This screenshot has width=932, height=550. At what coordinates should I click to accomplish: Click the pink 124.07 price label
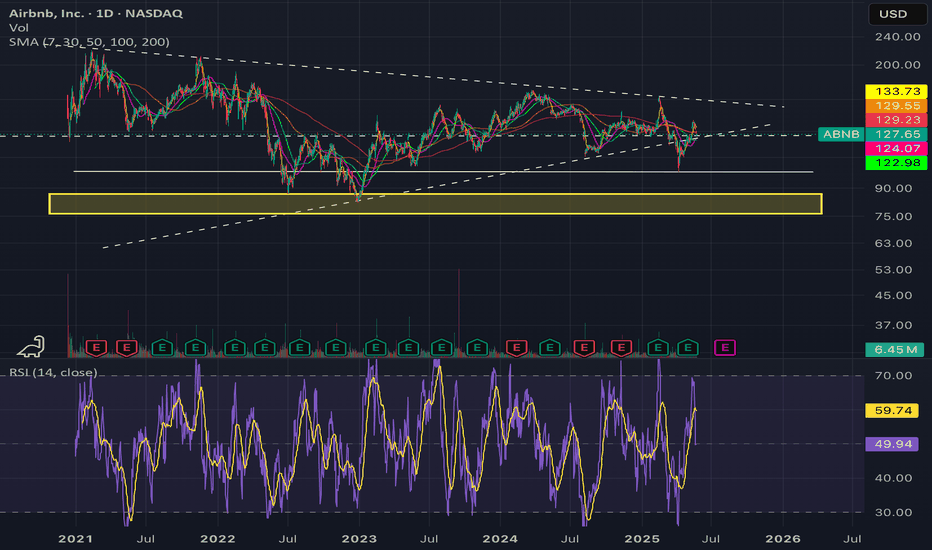pyautogui.click(x=896, y=148)
